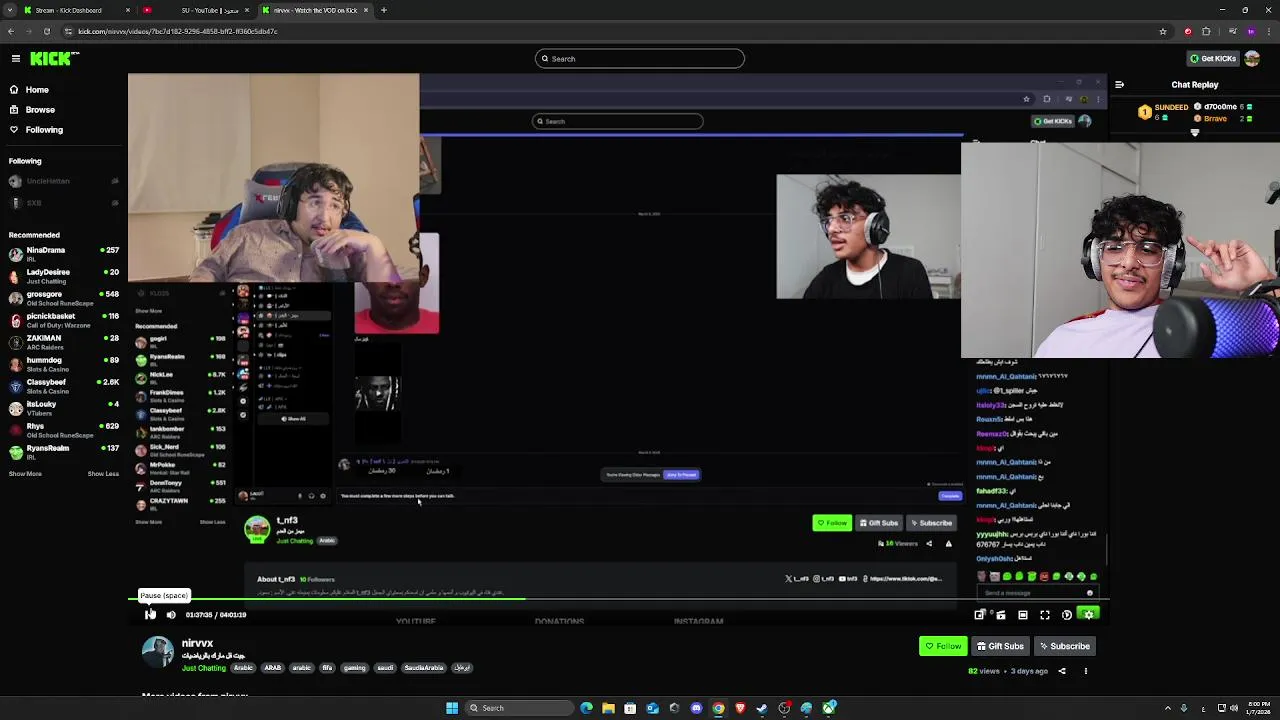The width and height of the screenshot is (1280, 720).
Task: Open the Chrome three-dot menu
Action: tap(1269, 31)
